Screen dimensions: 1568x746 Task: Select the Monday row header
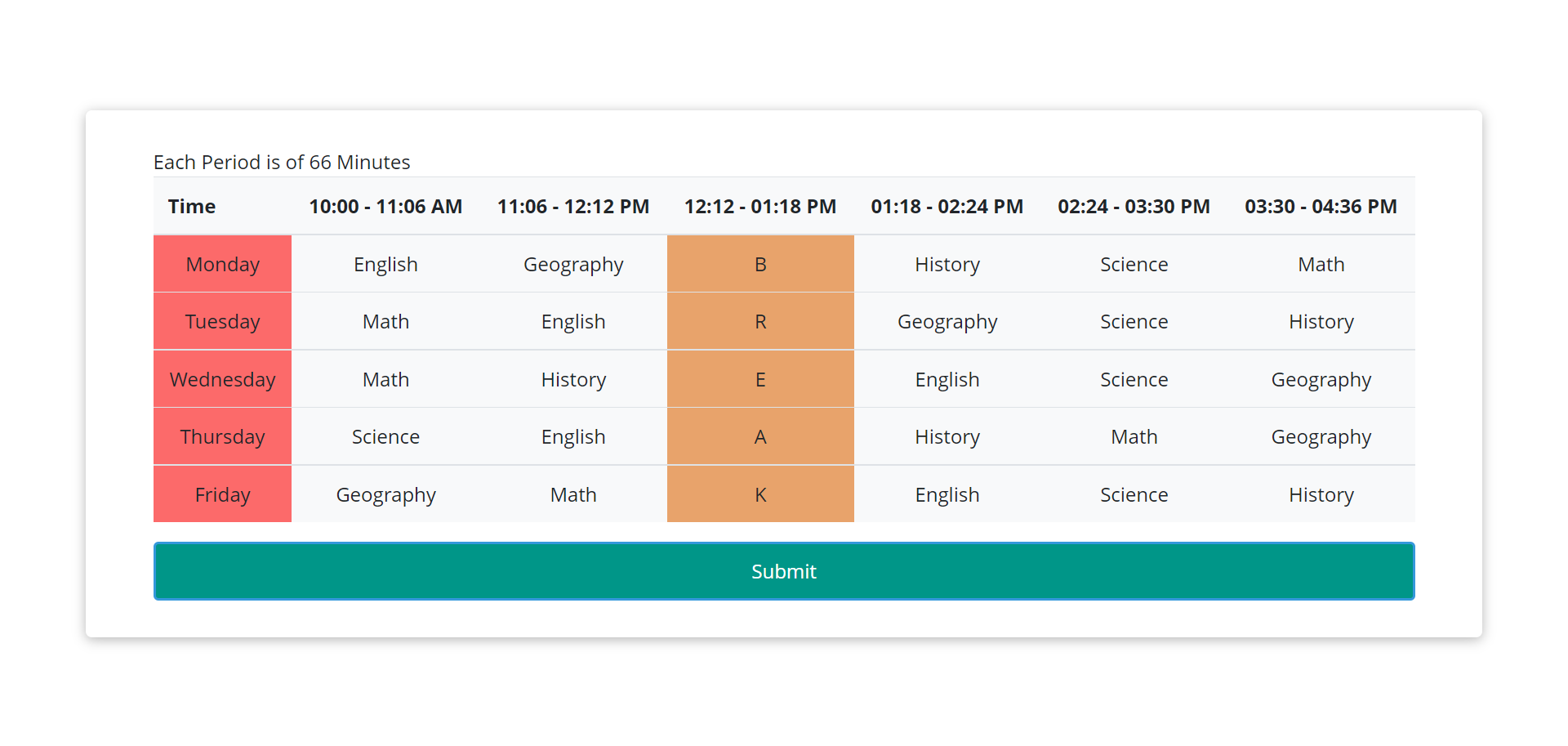[x=222, y=264]
